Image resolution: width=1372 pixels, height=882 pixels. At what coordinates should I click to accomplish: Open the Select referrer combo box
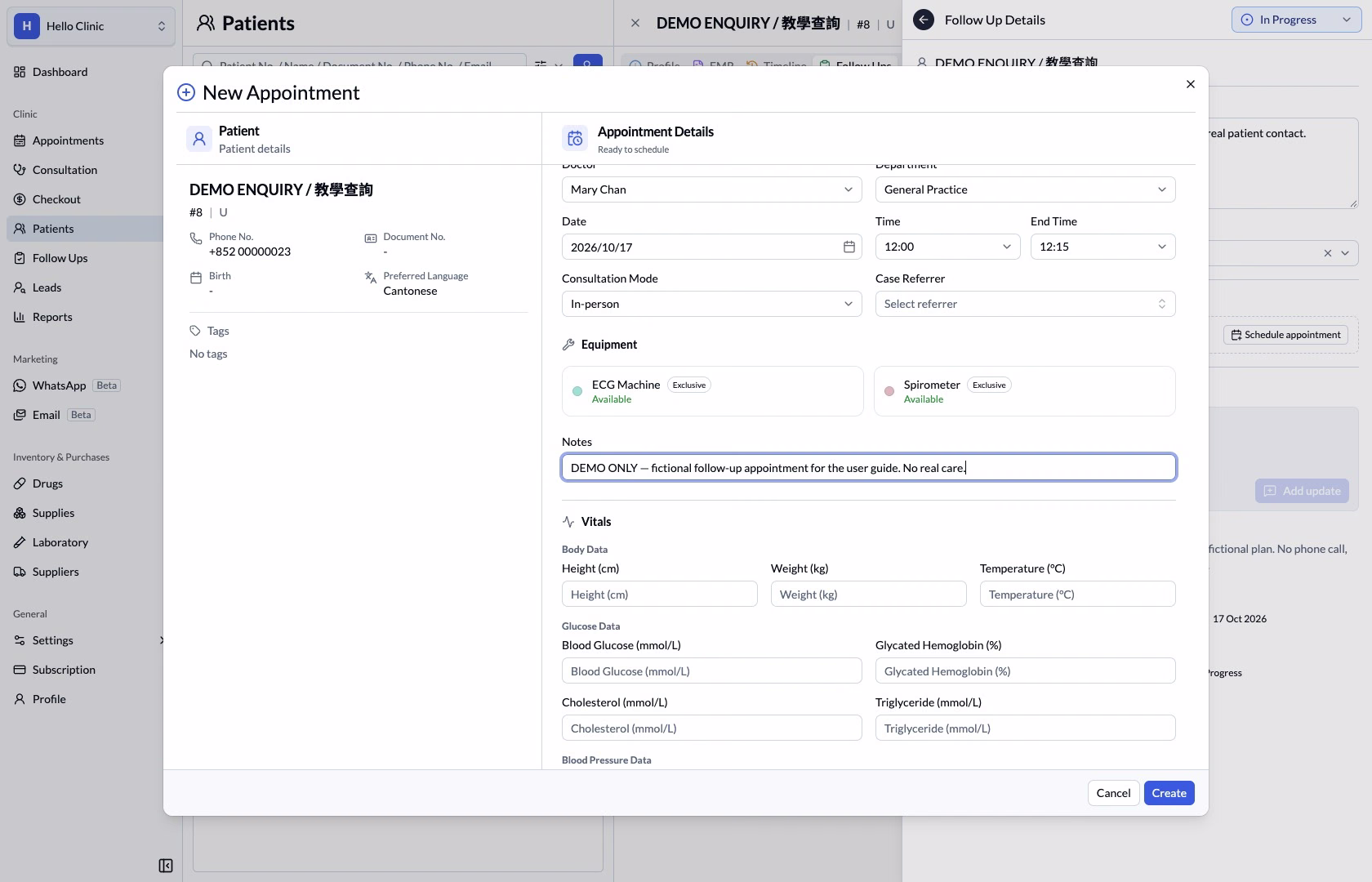coord(1025,304)
